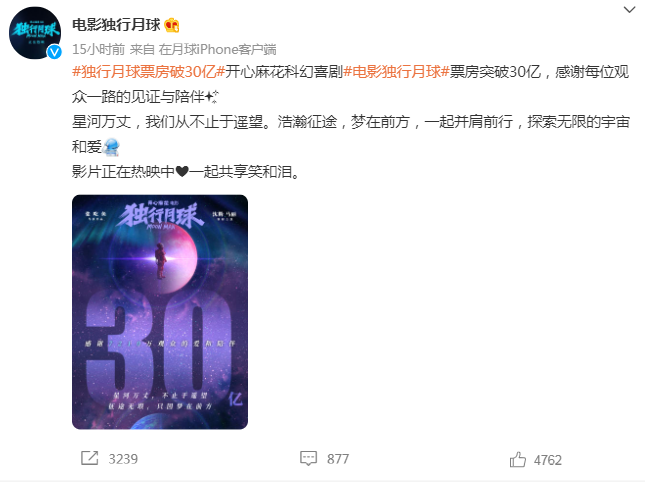Click the 15小时前 timestamp

(x=98, y=50)
